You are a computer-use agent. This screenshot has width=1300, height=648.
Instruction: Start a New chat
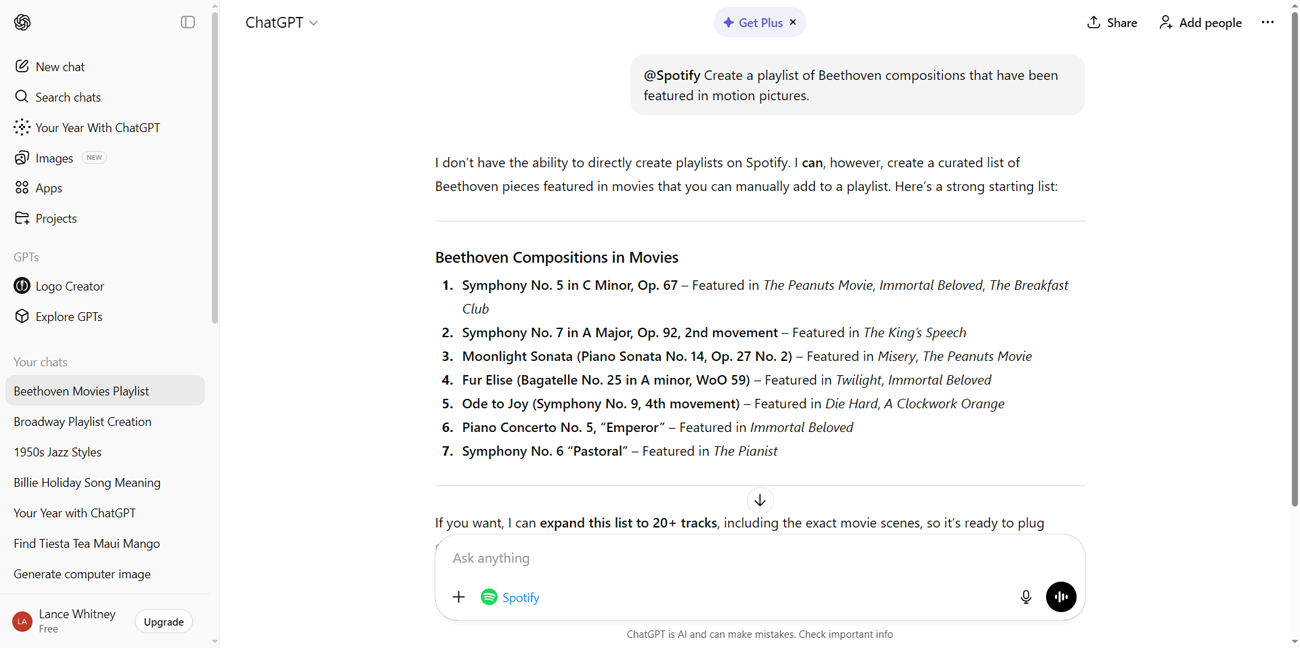pyautogui.click(x=59, y=67)
